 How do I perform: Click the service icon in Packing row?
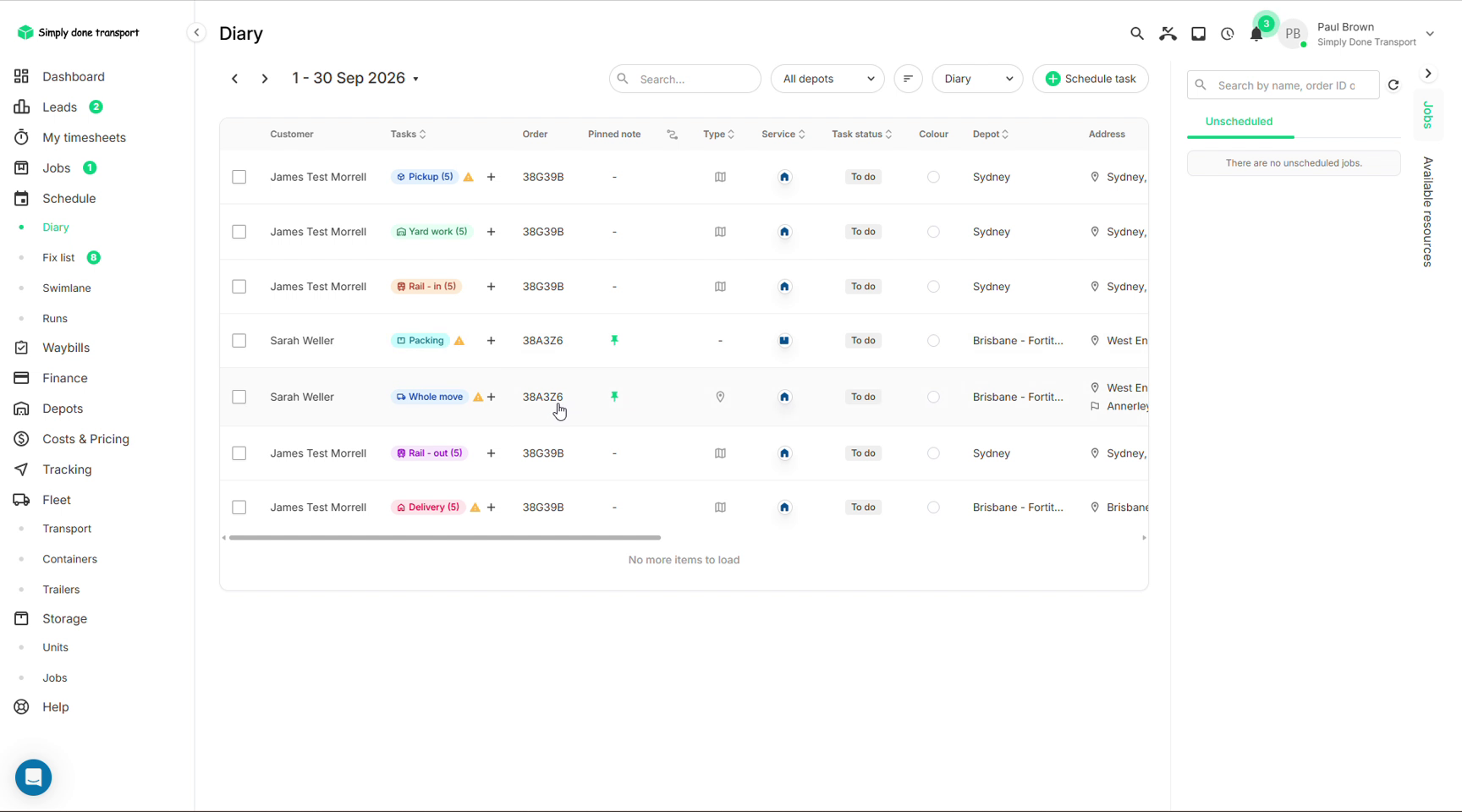(784, 341)
